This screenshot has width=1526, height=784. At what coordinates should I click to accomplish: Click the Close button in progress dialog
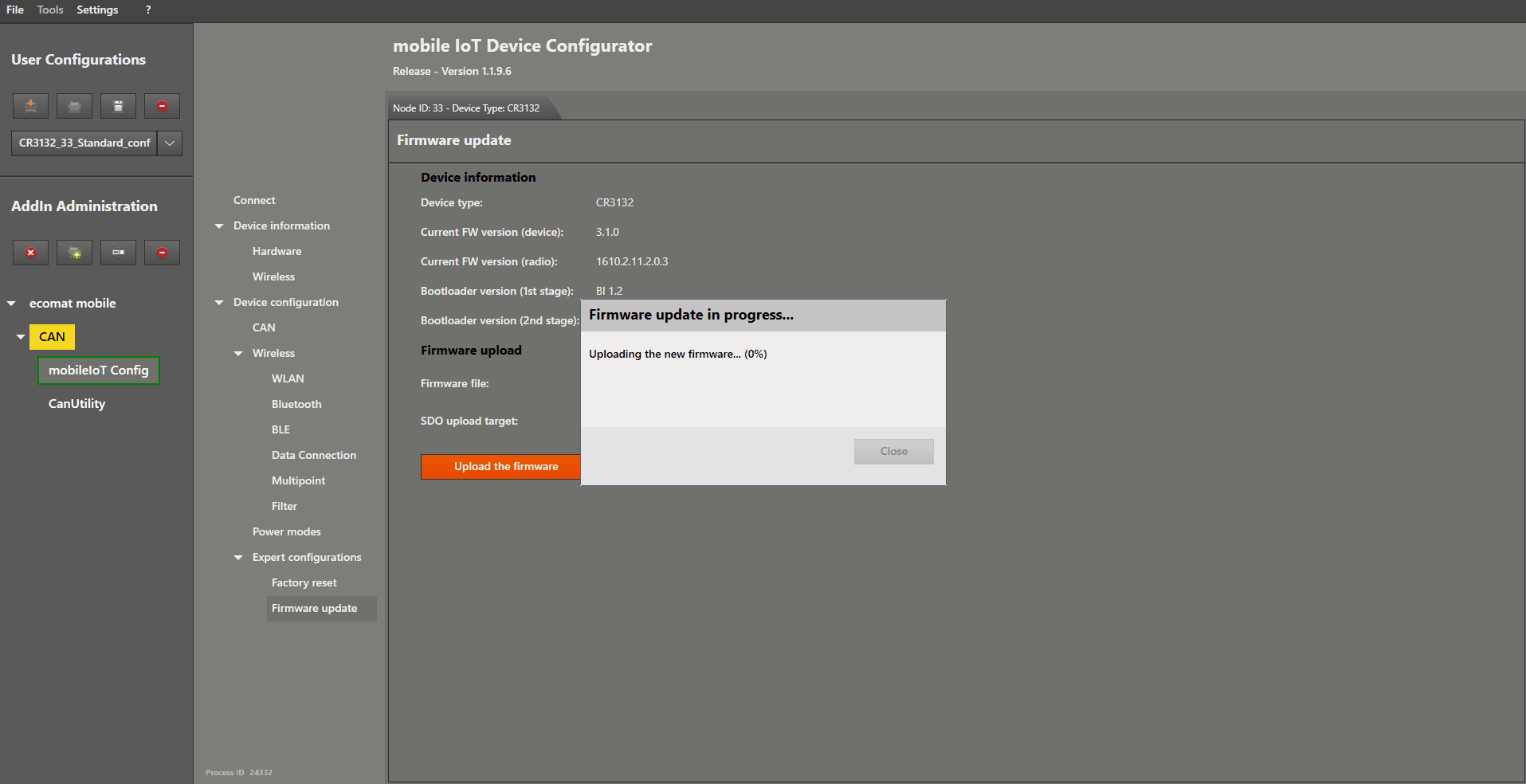click(893, 452)
